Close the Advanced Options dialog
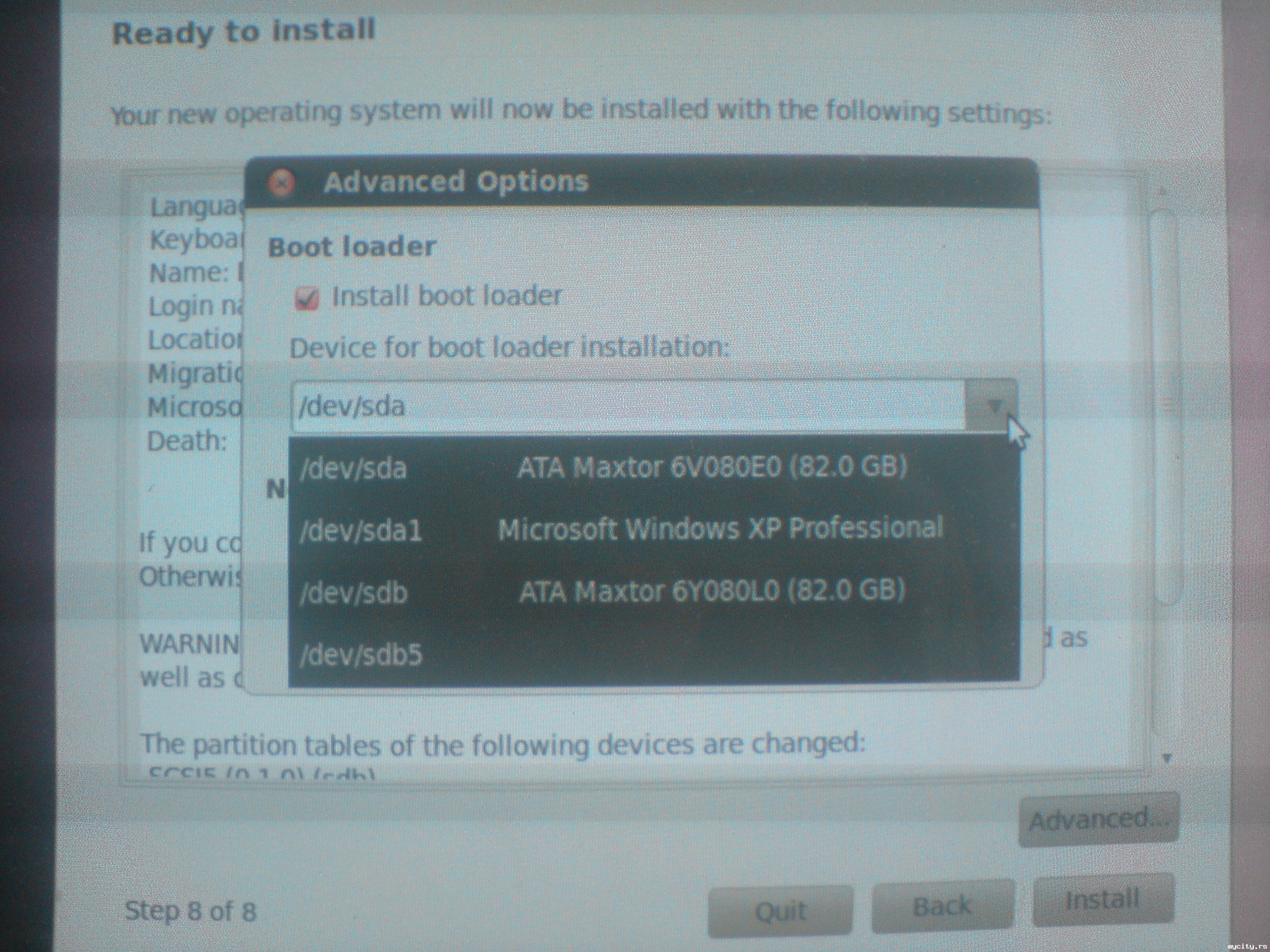 click(x=281, y=183)
